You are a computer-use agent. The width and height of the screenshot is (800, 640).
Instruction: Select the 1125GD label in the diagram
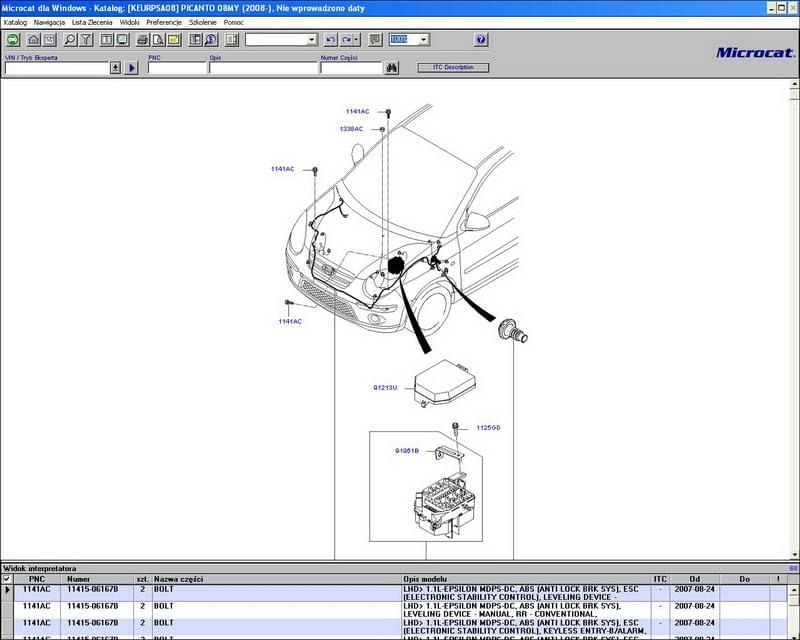tap(488, 428)
